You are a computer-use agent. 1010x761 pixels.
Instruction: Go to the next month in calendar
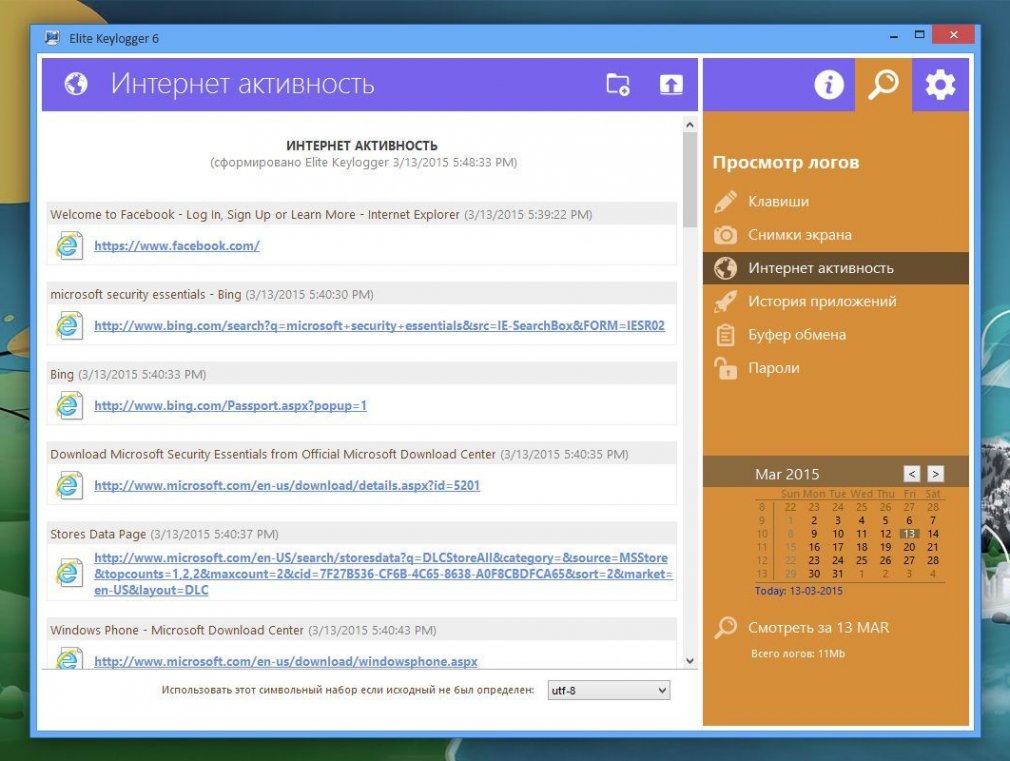[x=935, y=474]
